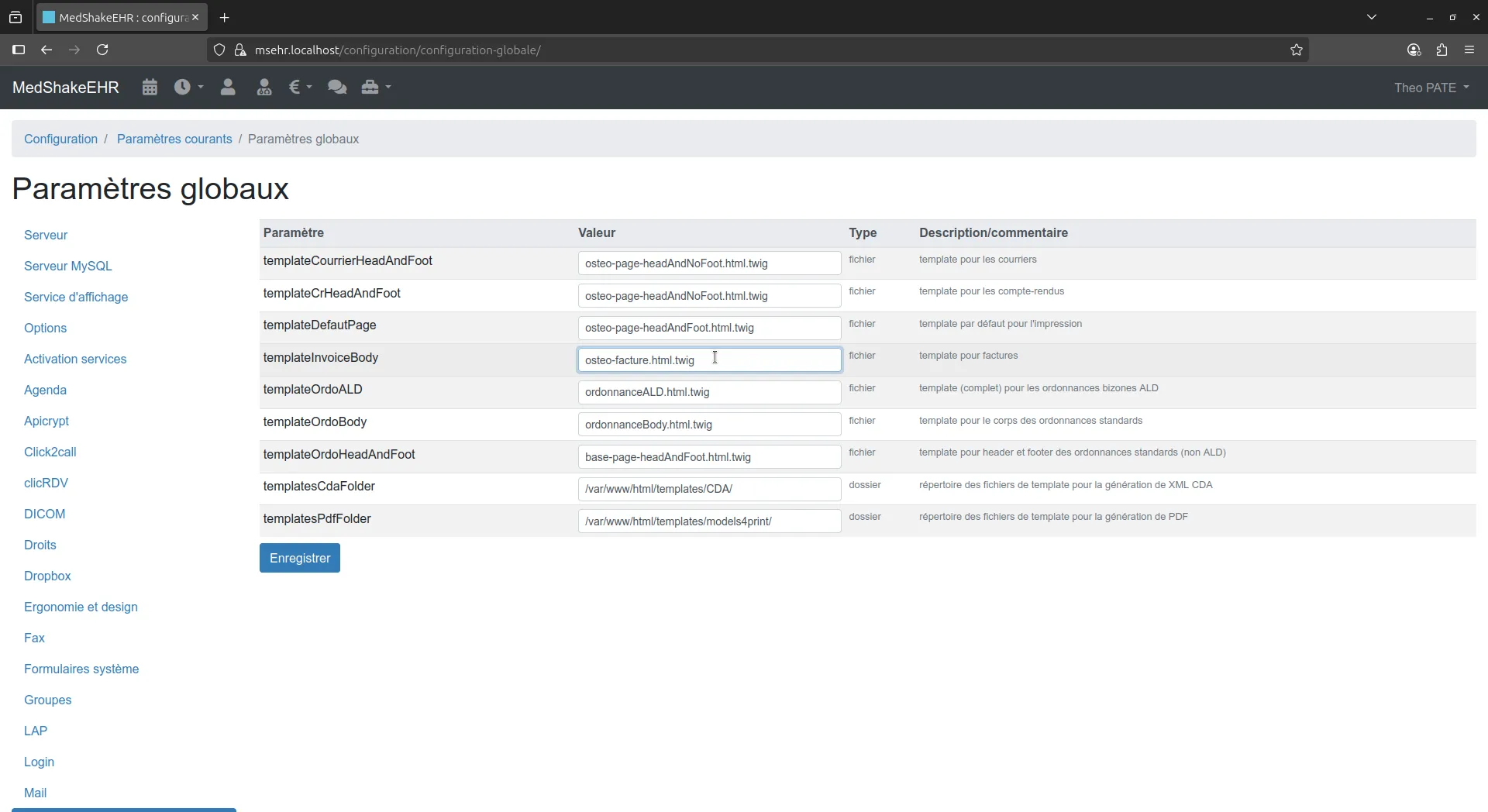The width and height of the screenshot is (1488, 812).
Task: Open the professionals doctor icon
Action: (264, 88)
